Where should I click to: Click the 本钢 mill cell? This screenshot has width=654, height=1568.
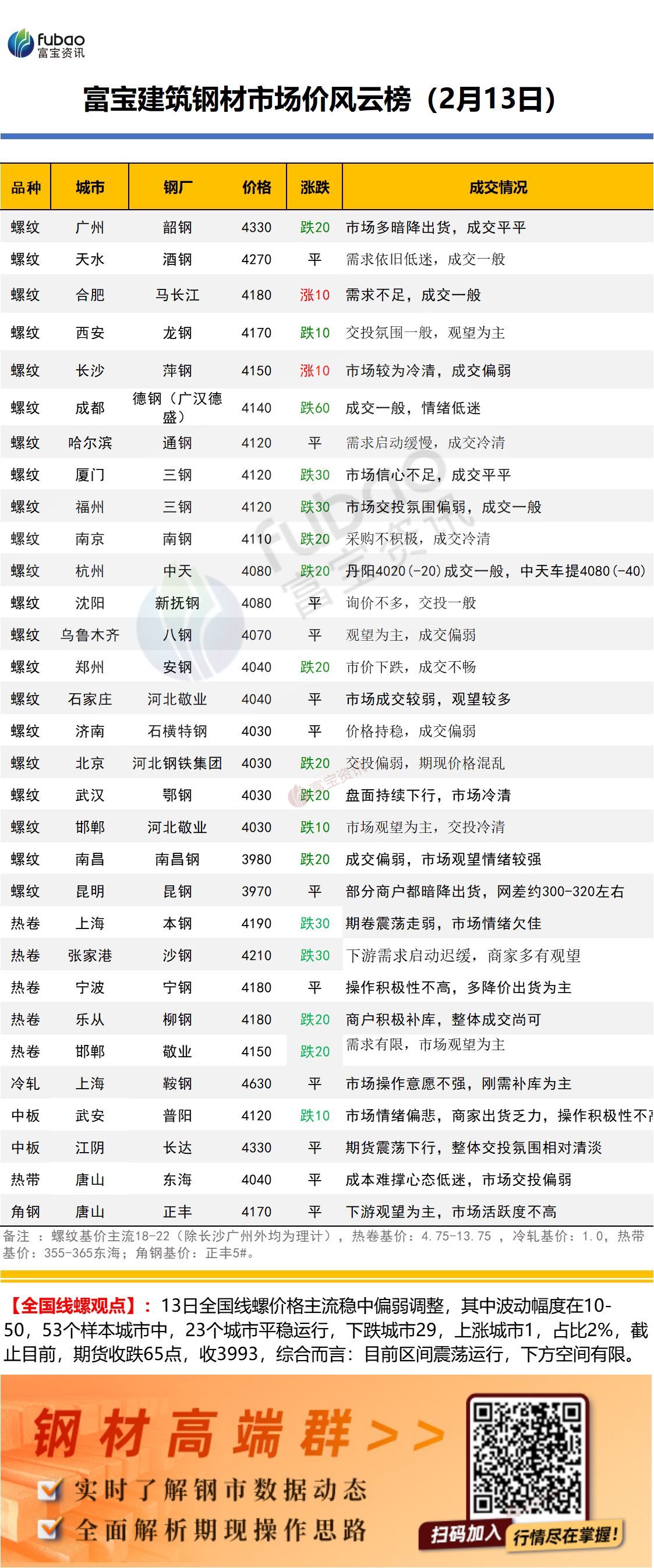coord(178,923)
